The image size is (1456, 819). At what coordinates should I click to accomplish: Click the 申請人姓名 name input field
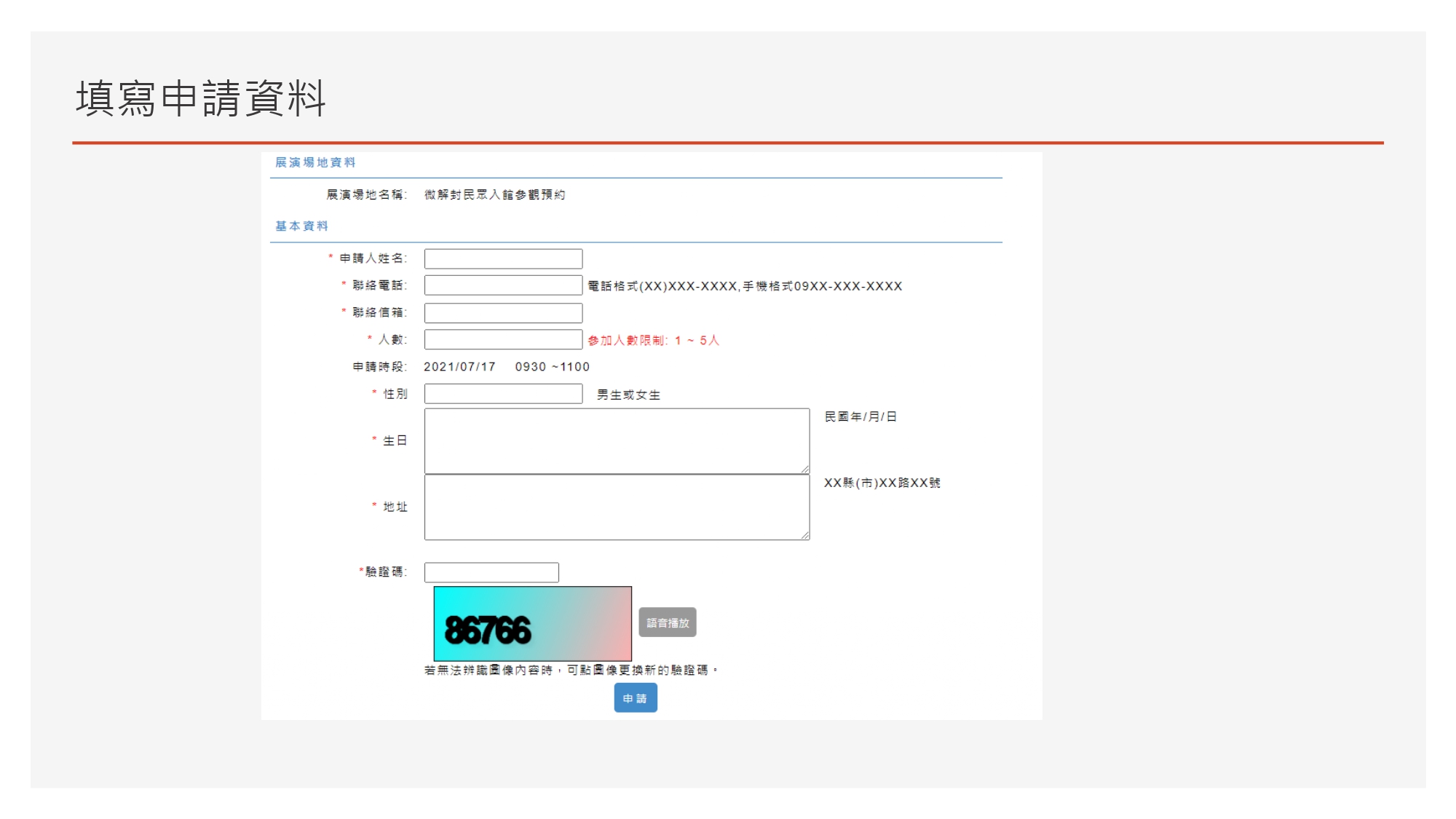pyautogui.click(x=502, y=258)
